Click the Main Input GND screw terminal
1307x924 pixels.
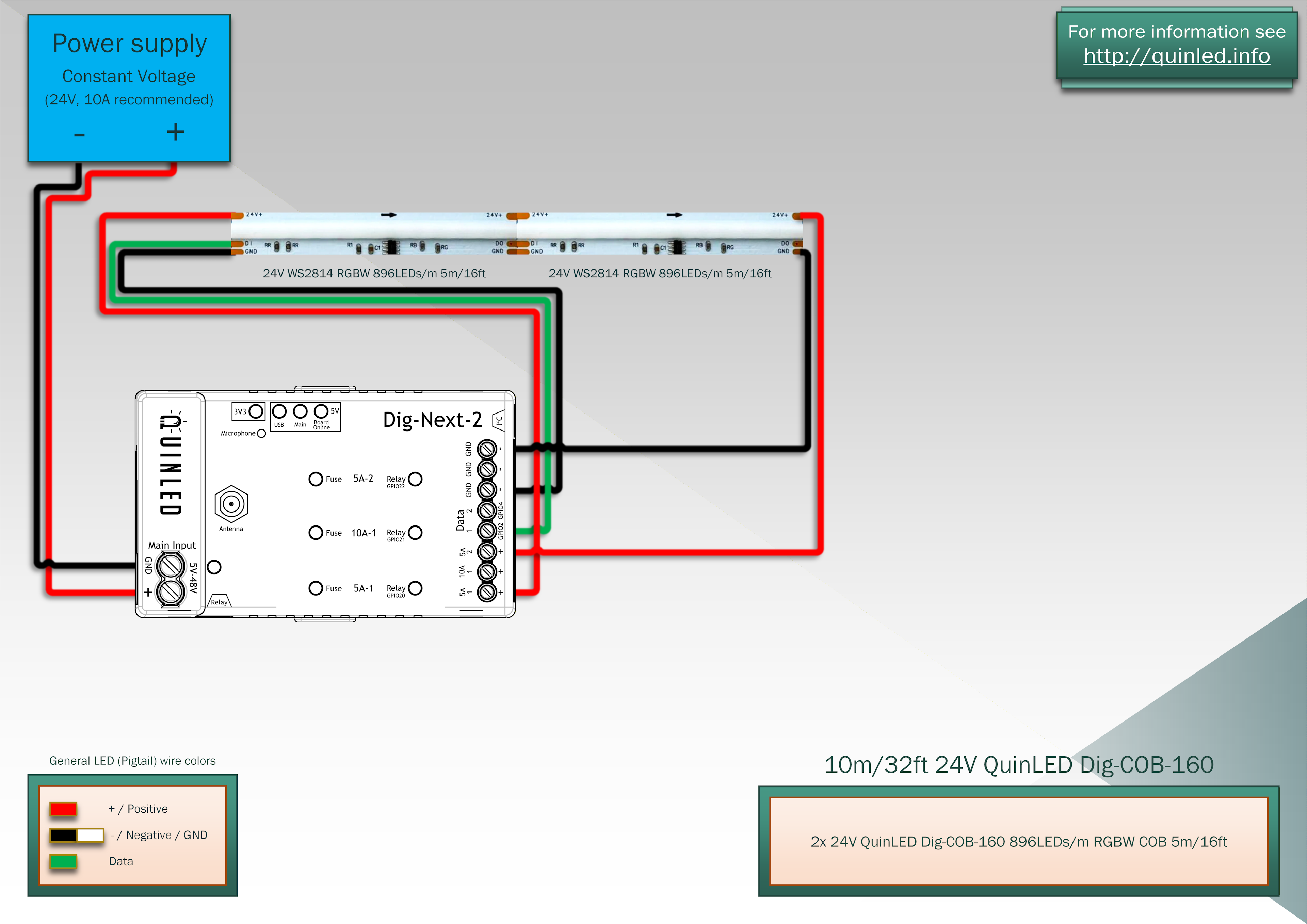point(170,566)
